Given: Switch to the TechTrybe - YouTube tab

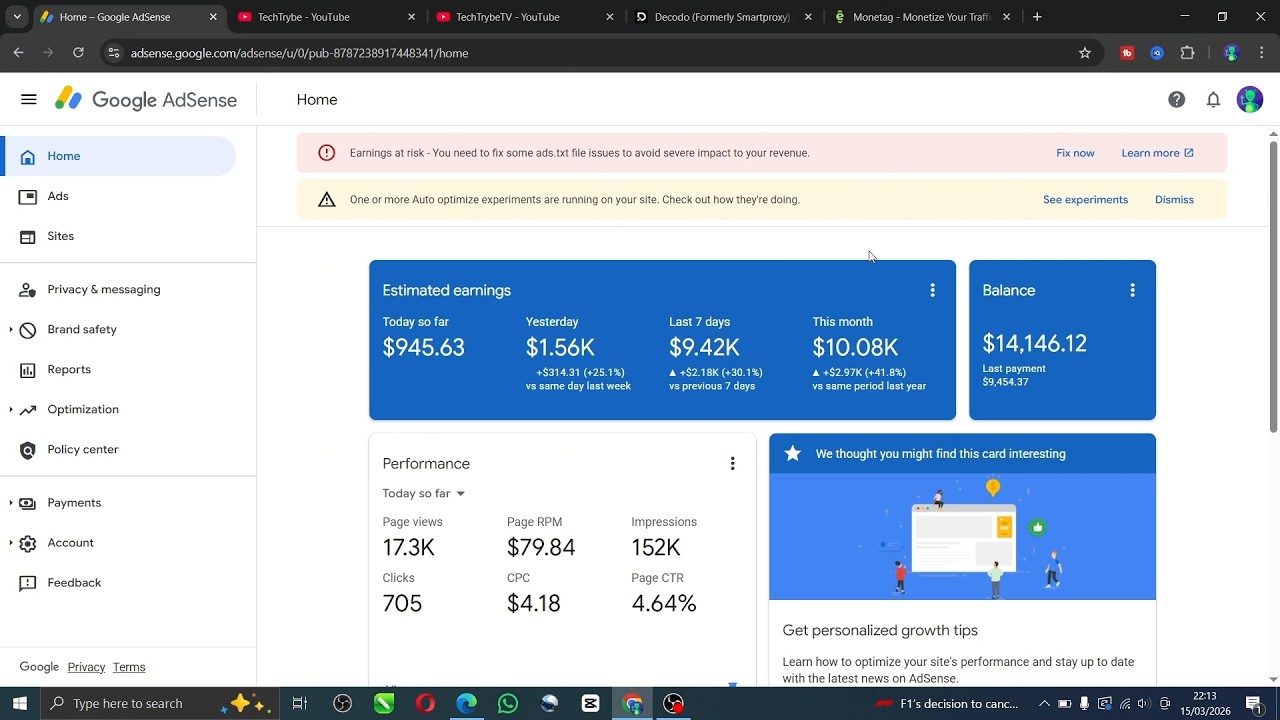Looking at the screenshot, I should tap(326, 17).
